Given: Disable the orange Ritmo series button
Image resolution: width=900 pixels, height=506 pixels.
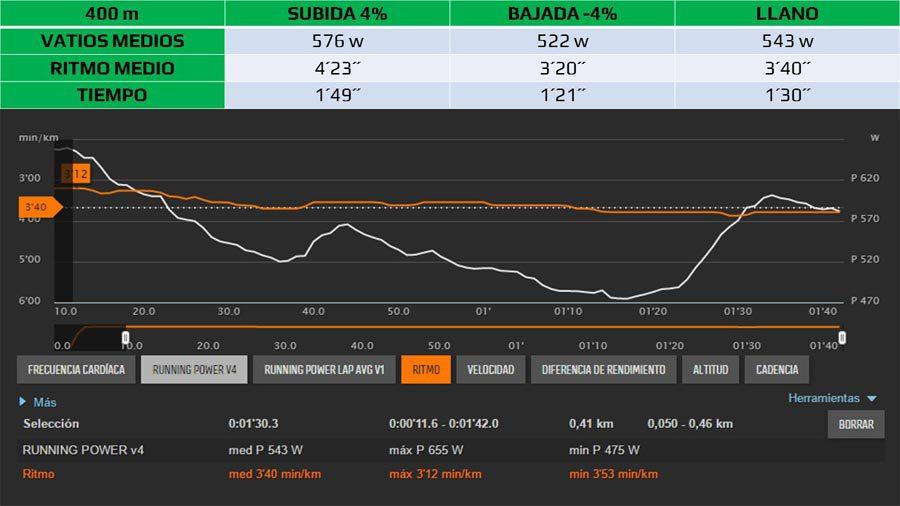Looking at the screenshot, I should [426, 369].
